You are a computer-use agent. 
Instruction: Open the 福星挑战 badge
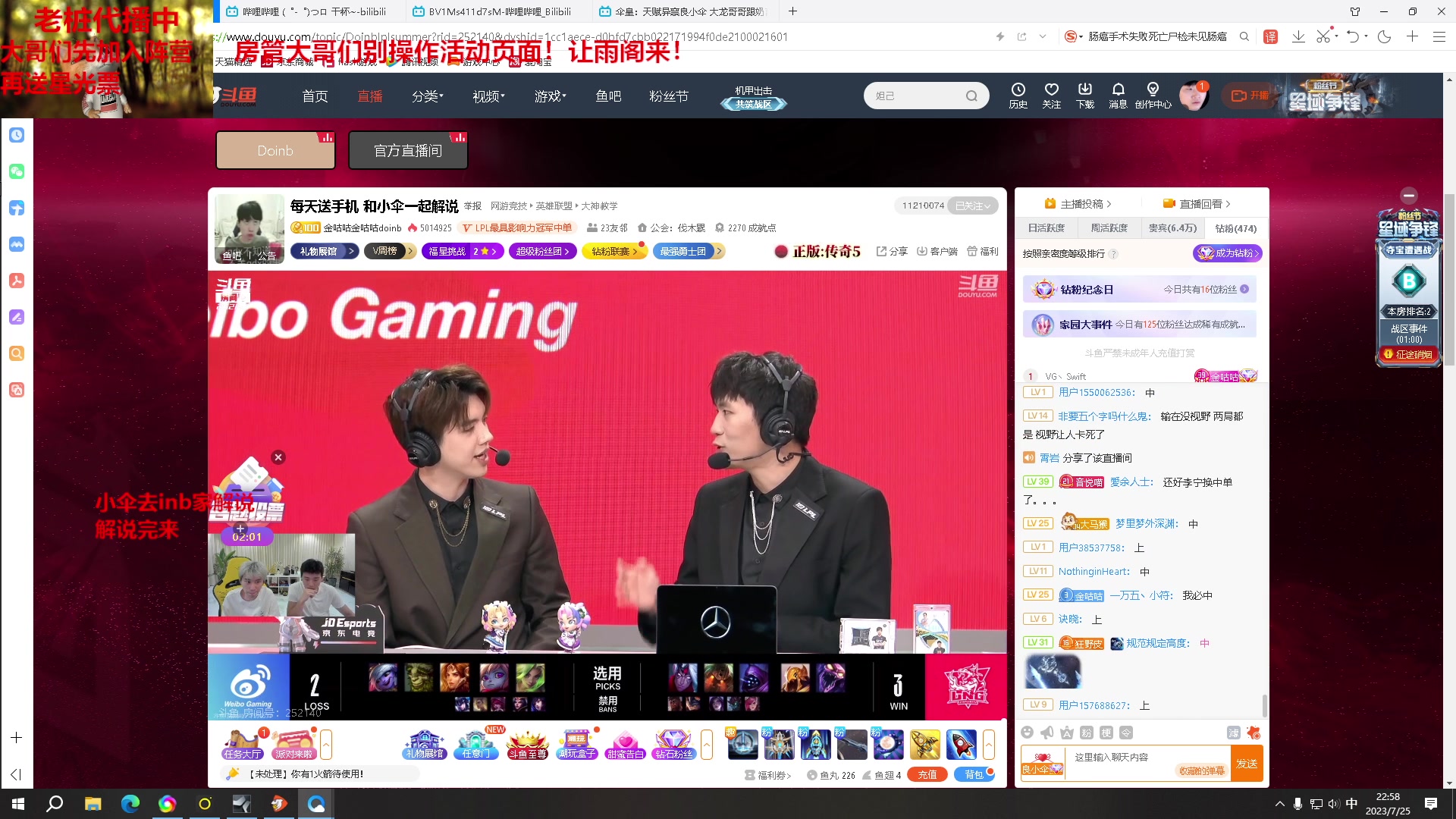[463, 251]
